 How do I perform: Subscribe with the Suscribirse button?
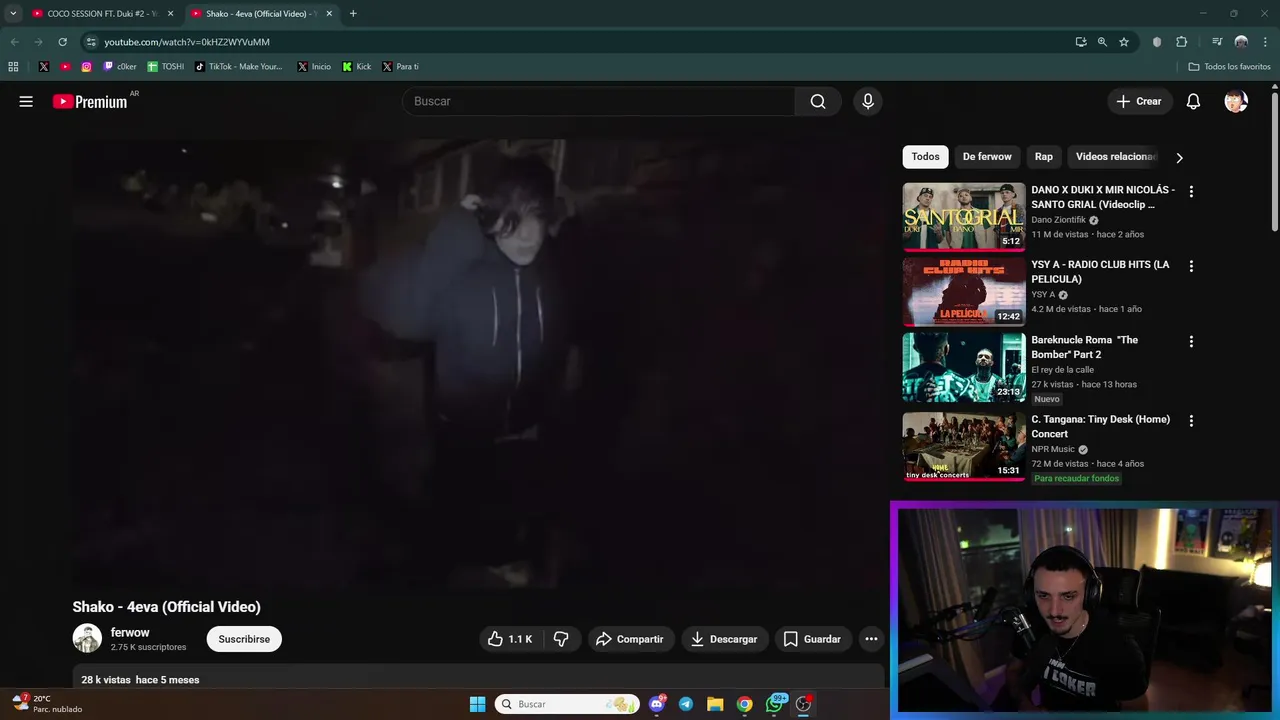[x=244, y=639]
